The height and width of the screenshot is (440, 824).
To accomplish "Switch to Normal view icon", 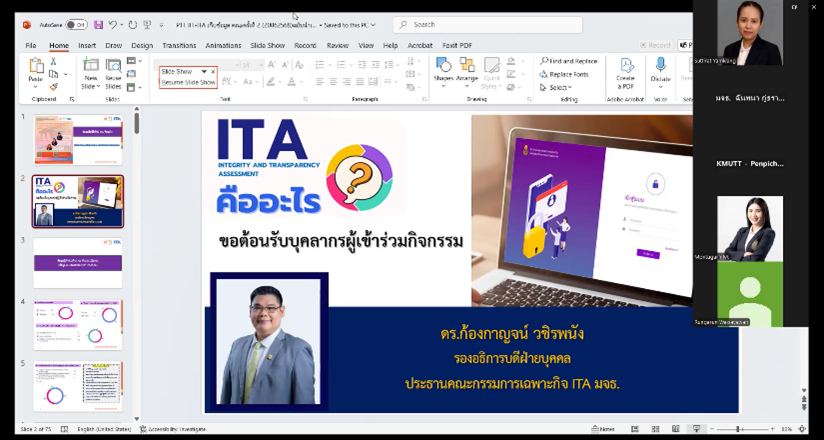I will (x=635, y=429).
